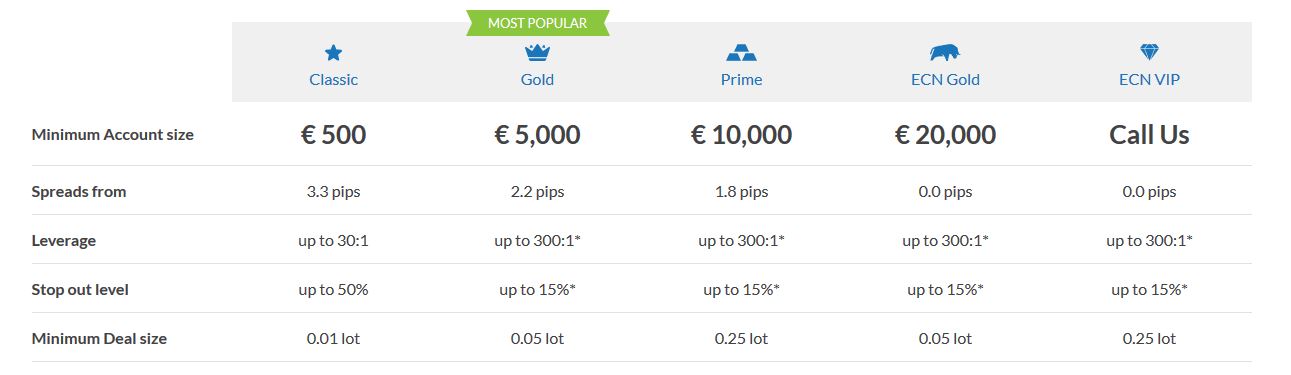This screenshot has height=375, width=1291.
Task: Click the gold bars icon above Prime
Action: pyautogui.click(x=741, y=52)
